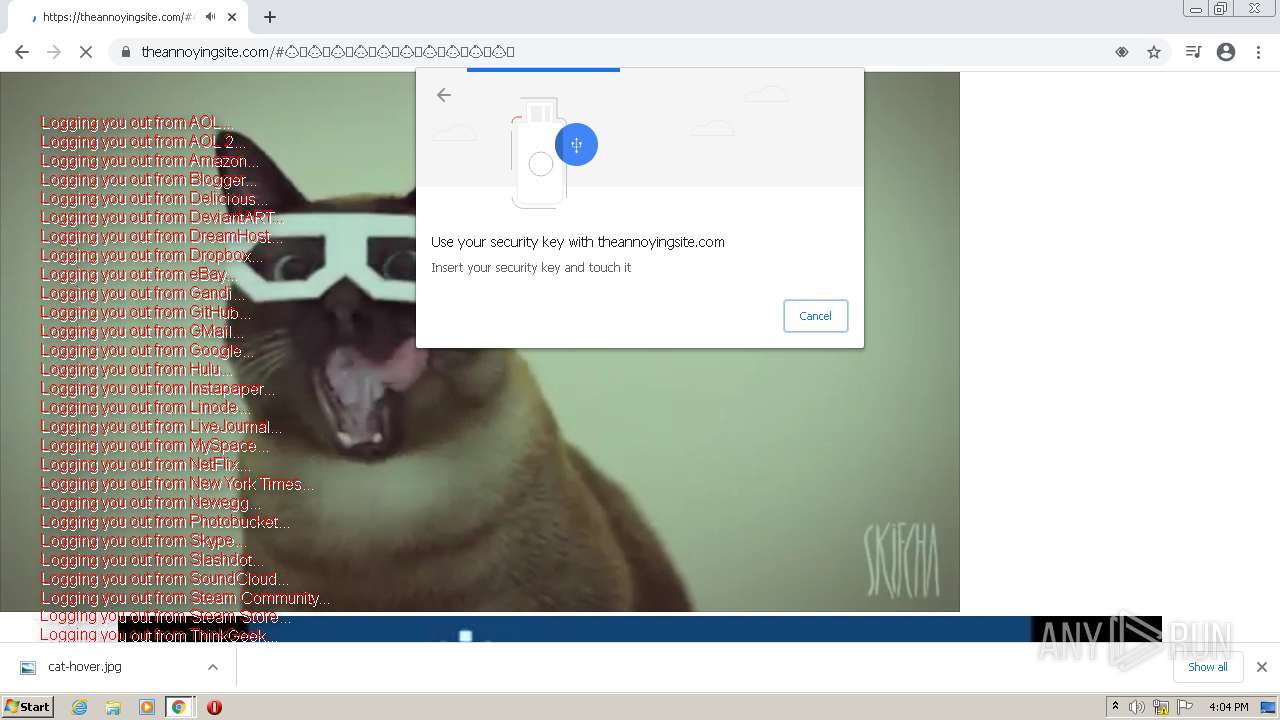The image size is (1280, 720).
Task: Bookmark this page with the star
Action: 1154,52
